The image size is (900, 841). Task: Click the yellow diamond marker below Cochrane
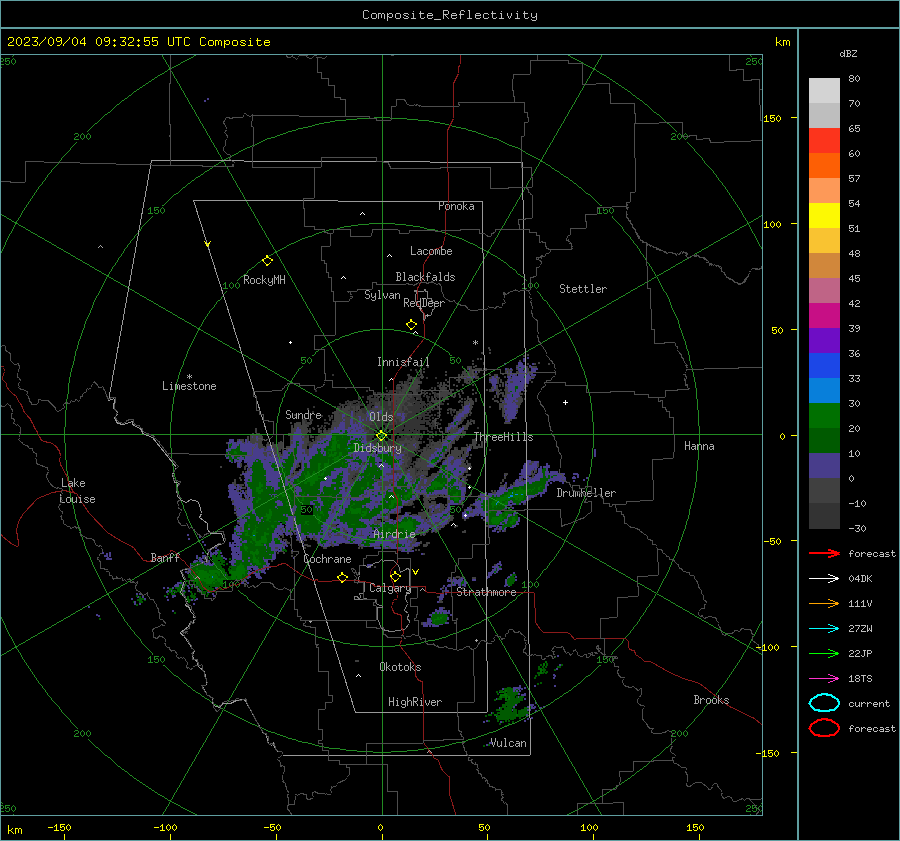(x=342, y=577)
